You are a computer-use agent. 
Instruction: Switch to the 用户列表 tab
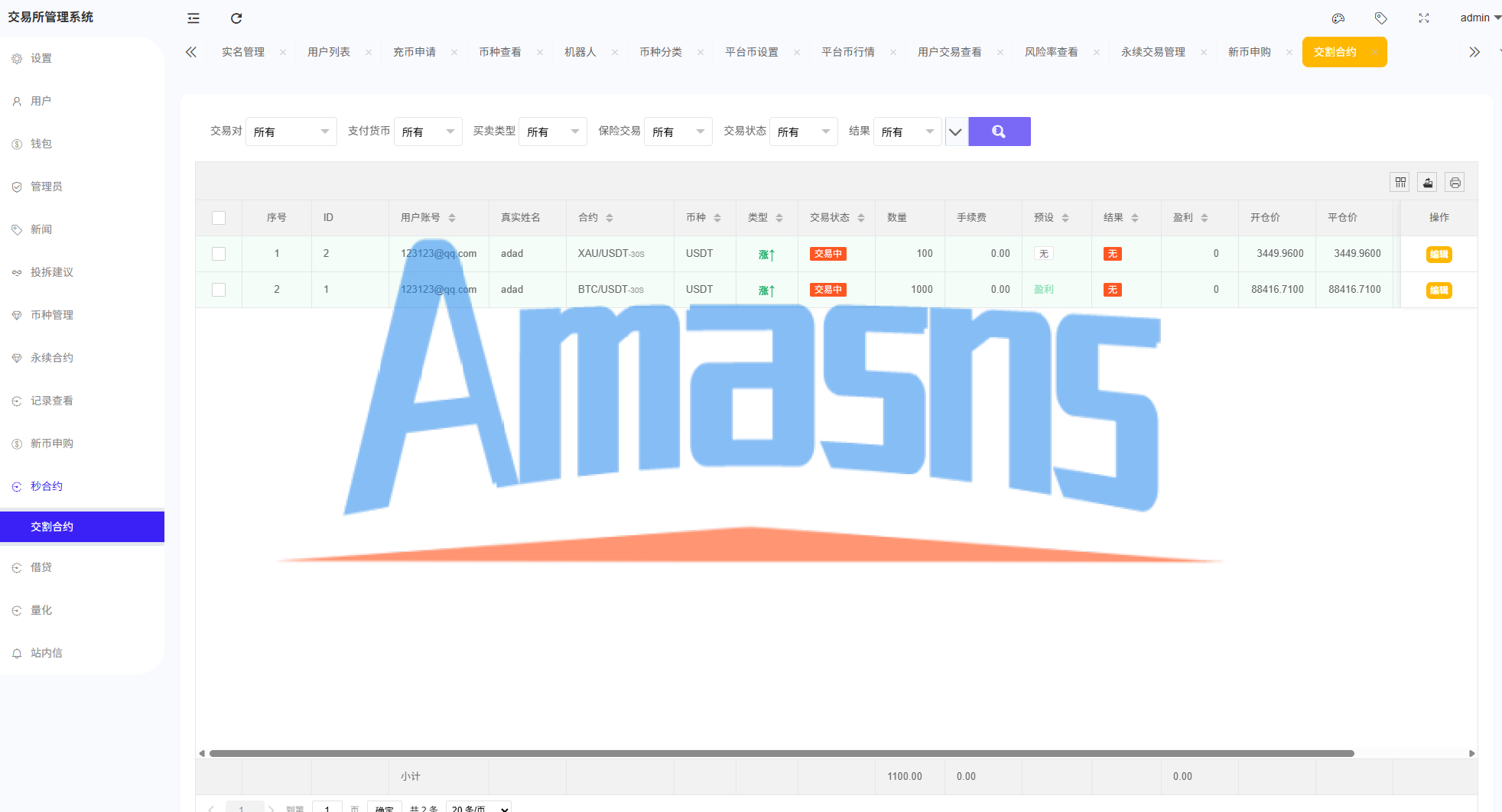pyautogui.click(x=329, y=52)
